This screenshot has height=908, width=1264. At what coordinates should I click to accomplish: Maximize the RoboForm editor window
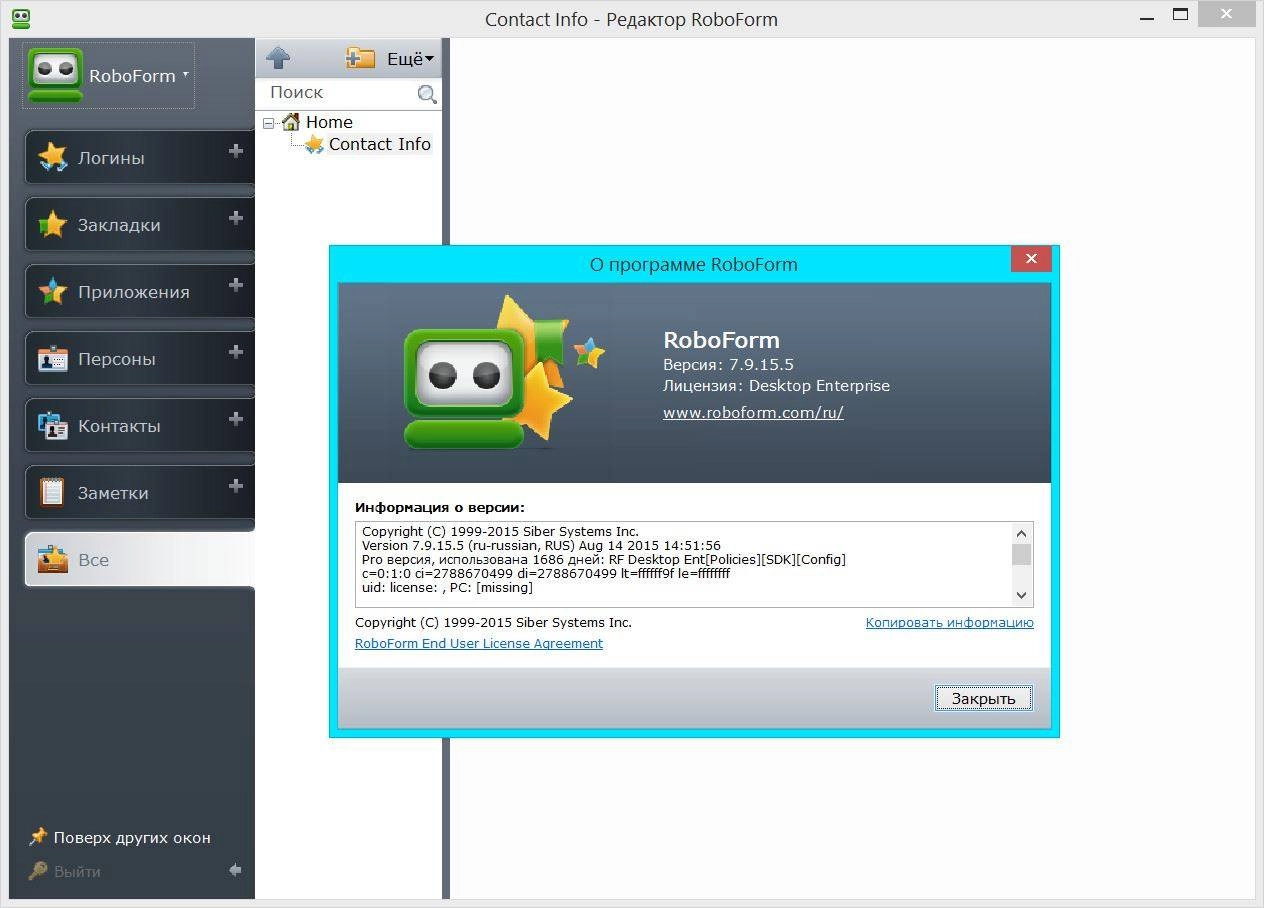[x=1181, y=14]
